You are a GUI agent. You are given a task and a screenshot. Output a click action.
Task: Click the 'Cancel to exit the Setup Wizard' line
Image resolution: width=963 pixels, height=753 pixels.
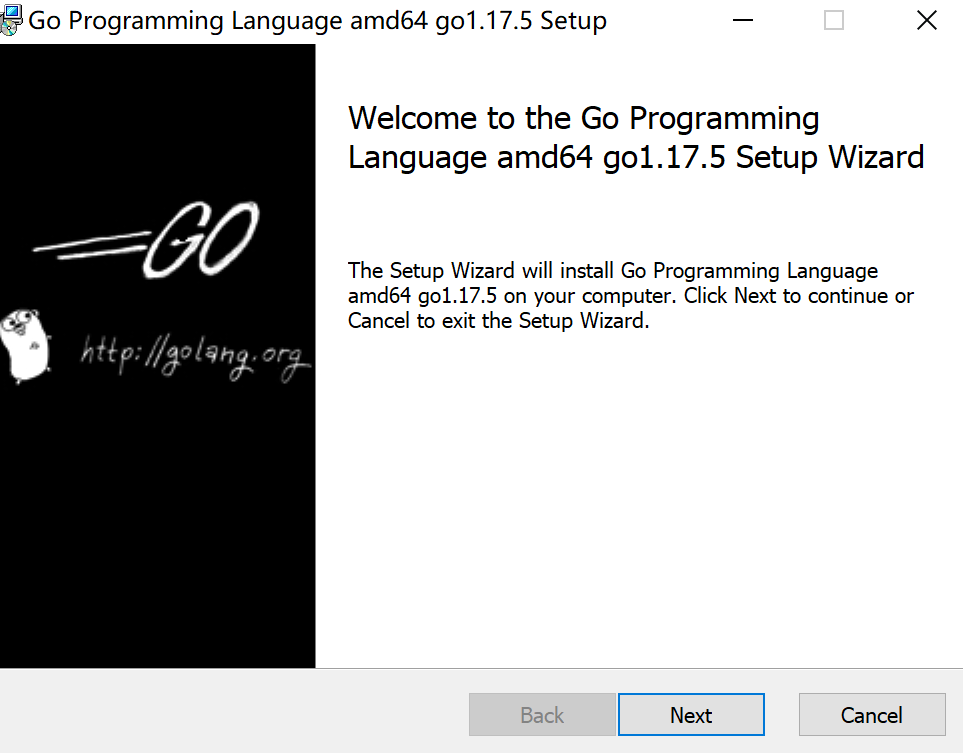click(498, 321)
